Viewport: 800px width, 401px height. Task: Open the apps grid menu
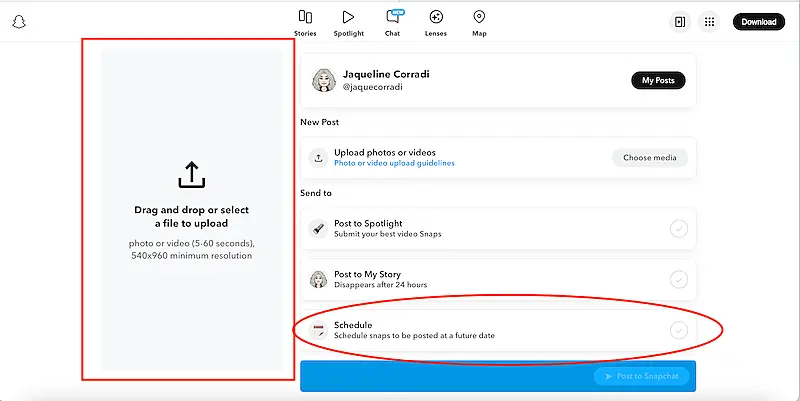[x=709, y=22]
